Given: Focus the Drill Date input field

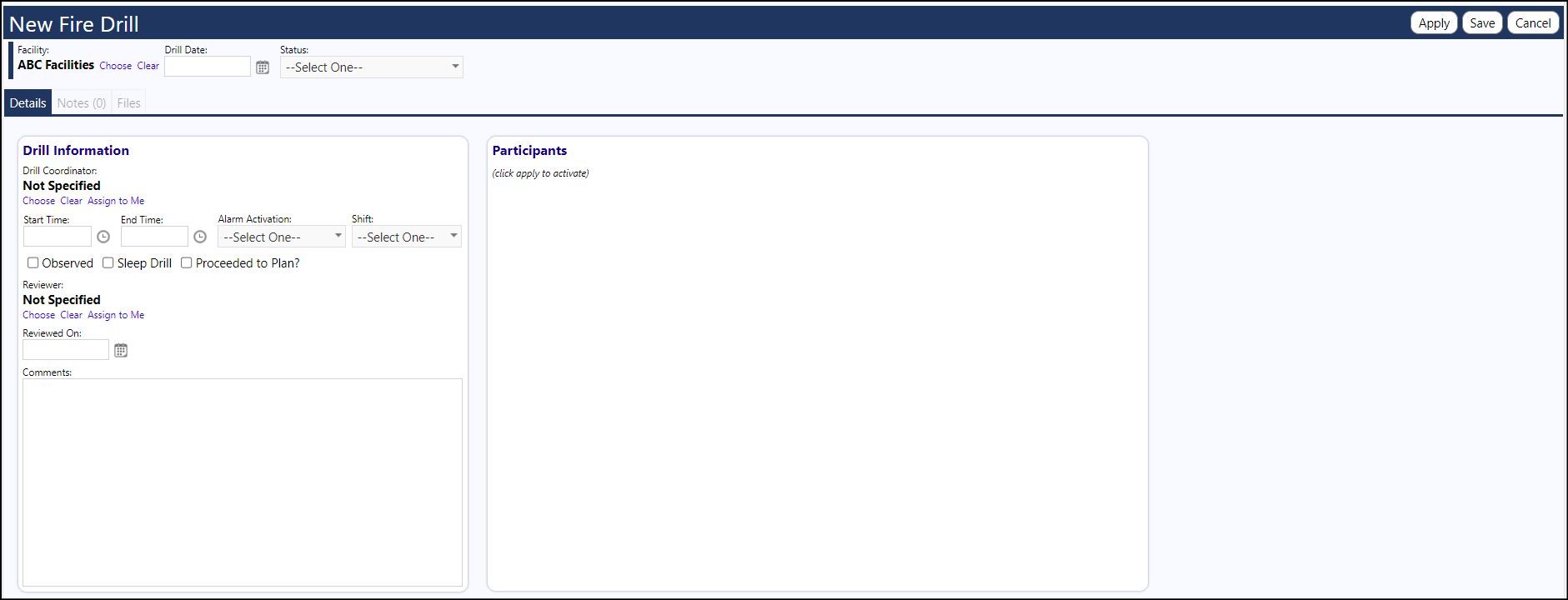Looking at the screenshot, I should pyautogui.click(x=208, y=67).
